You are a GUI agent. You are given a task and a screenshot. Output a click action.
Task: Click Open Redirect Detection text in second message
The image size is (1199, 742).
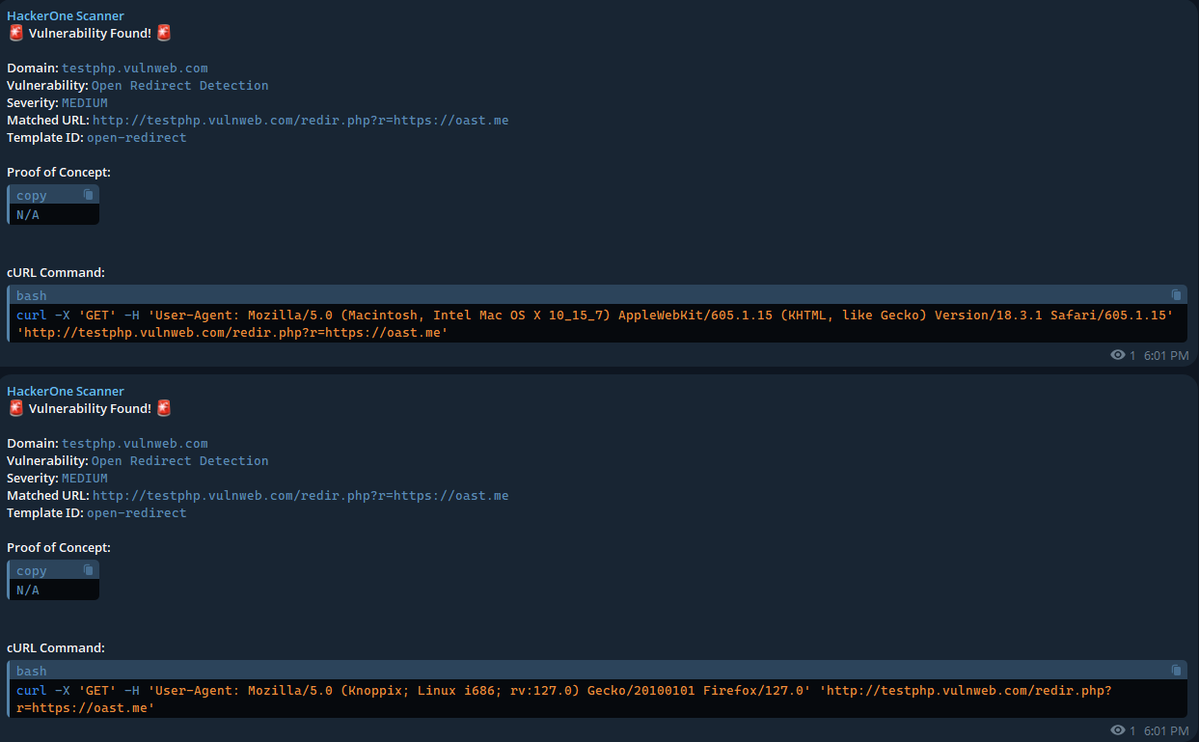click(180, 461)
